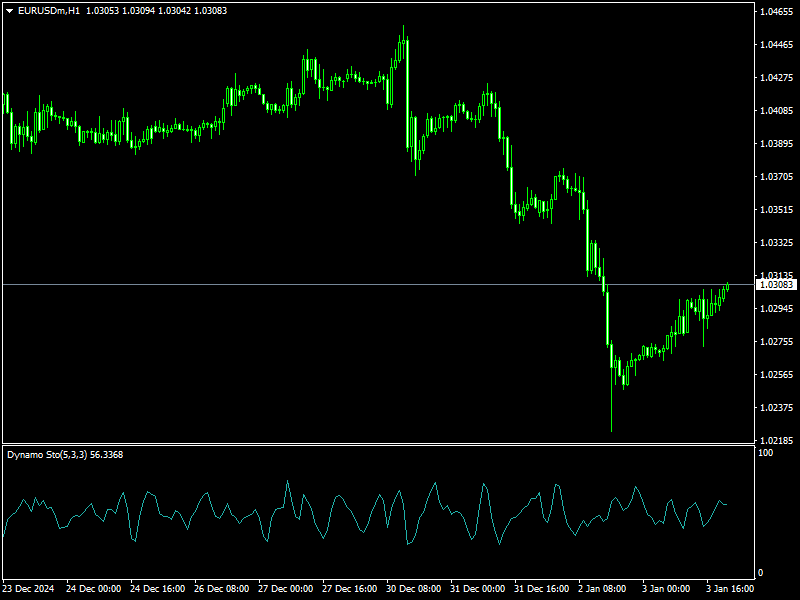Click the 1.04275 price scale label
Image resolution: width=800 pixels, height=600 pixels.
point(777,78)
